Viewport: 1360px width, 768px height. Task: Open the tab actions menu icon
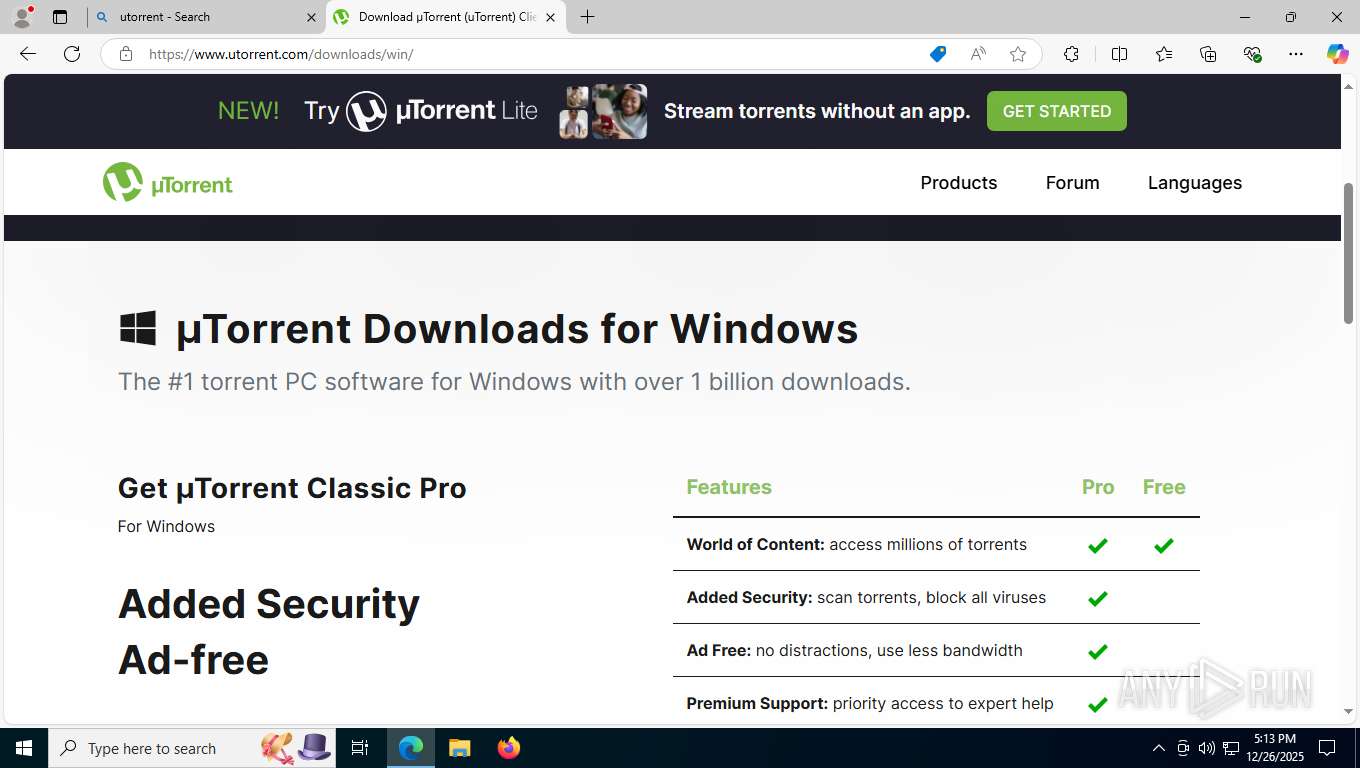(x=60, y=17)
